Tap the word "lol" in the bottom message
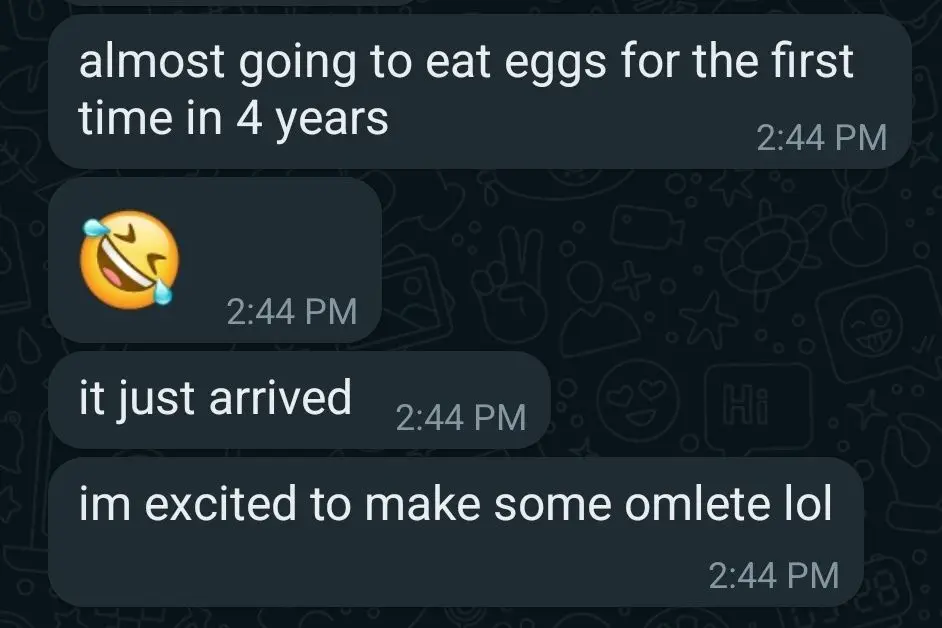 [808, 506]
